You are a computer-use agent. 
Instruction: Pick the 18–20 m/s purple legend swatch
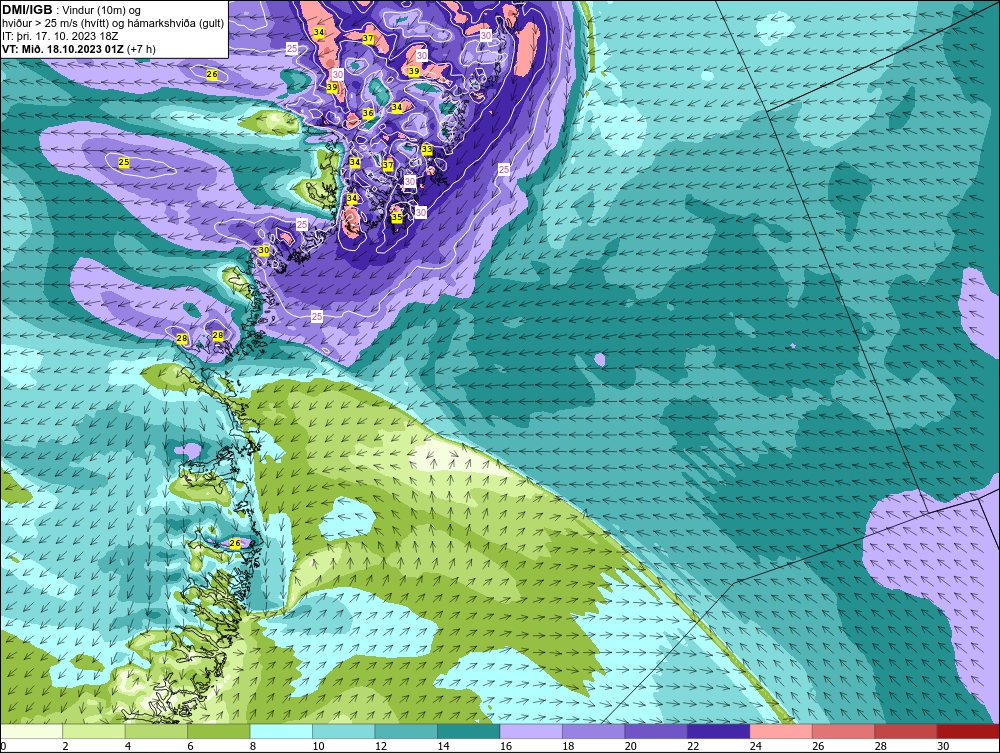point(594,731)
